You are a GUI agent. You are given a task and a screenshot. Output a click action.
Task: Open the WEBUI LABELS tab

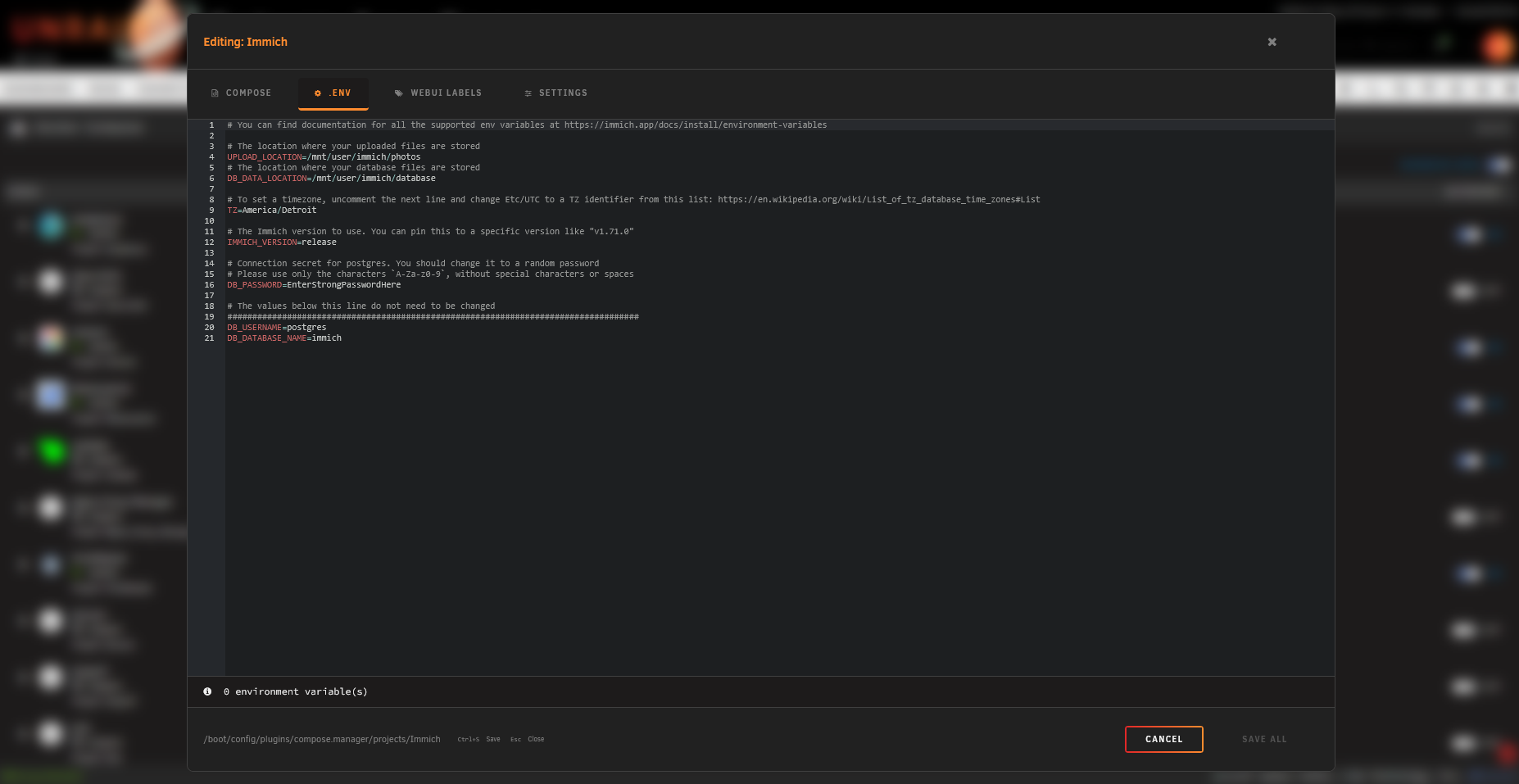pyautogui.click(x=438, y=93)
